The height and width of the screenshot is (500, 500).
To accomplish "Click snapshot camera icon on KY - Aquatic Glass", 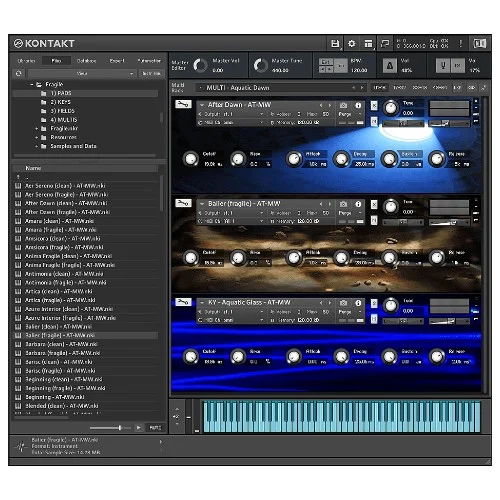I will tap(343, 303).
